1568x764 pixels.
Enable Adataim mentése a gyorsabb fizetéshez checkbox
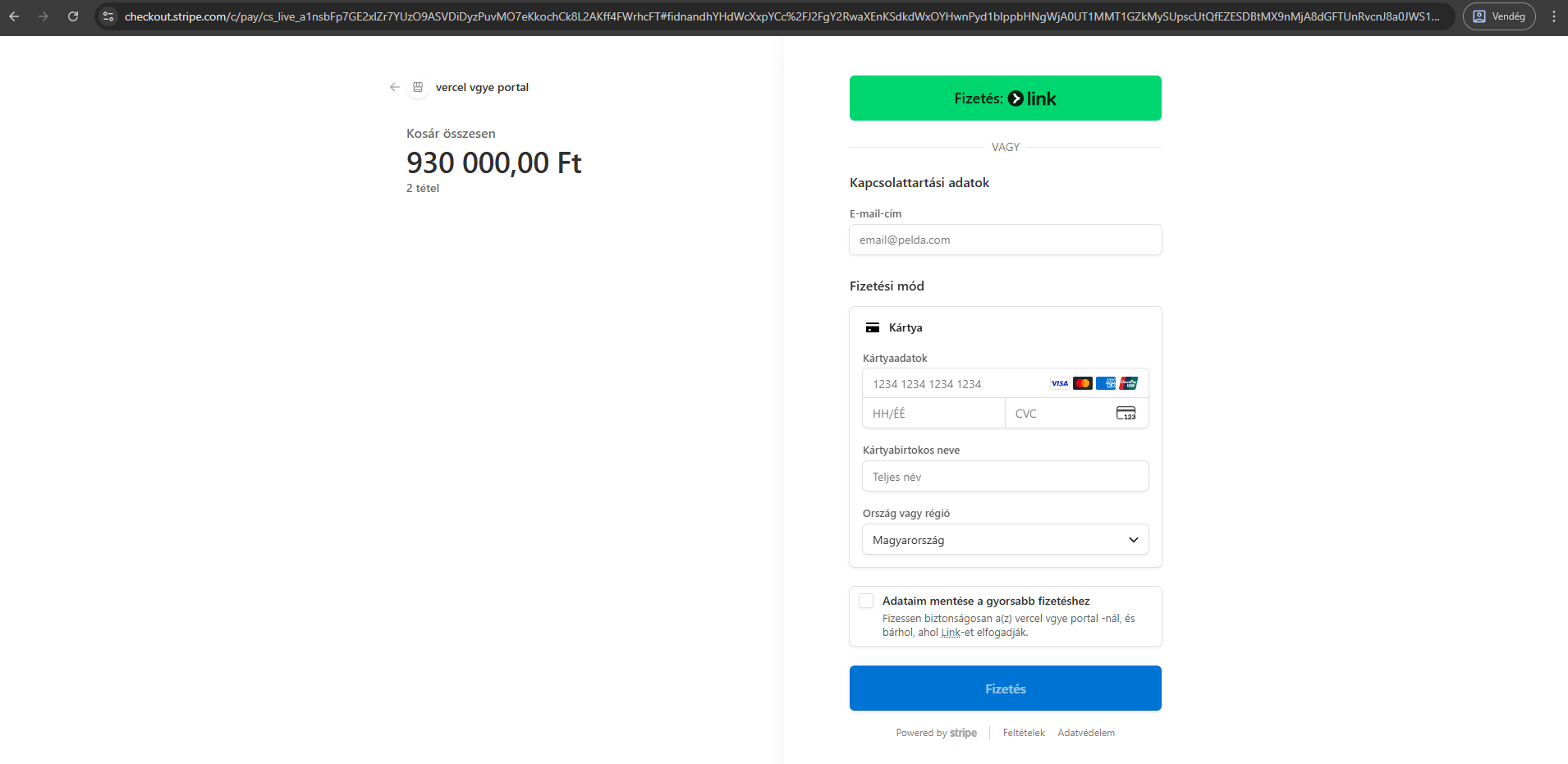tap(866, 601)
